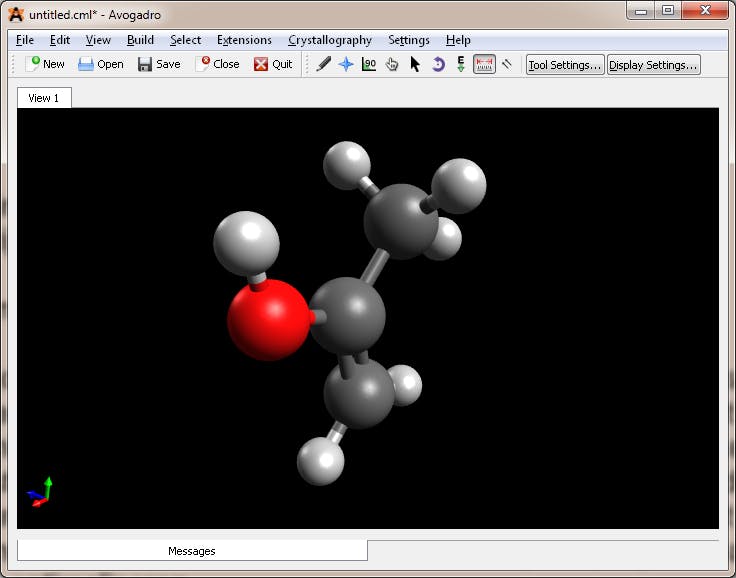736x578 pixels.
Task: Expand the Select menu
Action: pyautogui.click(x=185, y=40)
